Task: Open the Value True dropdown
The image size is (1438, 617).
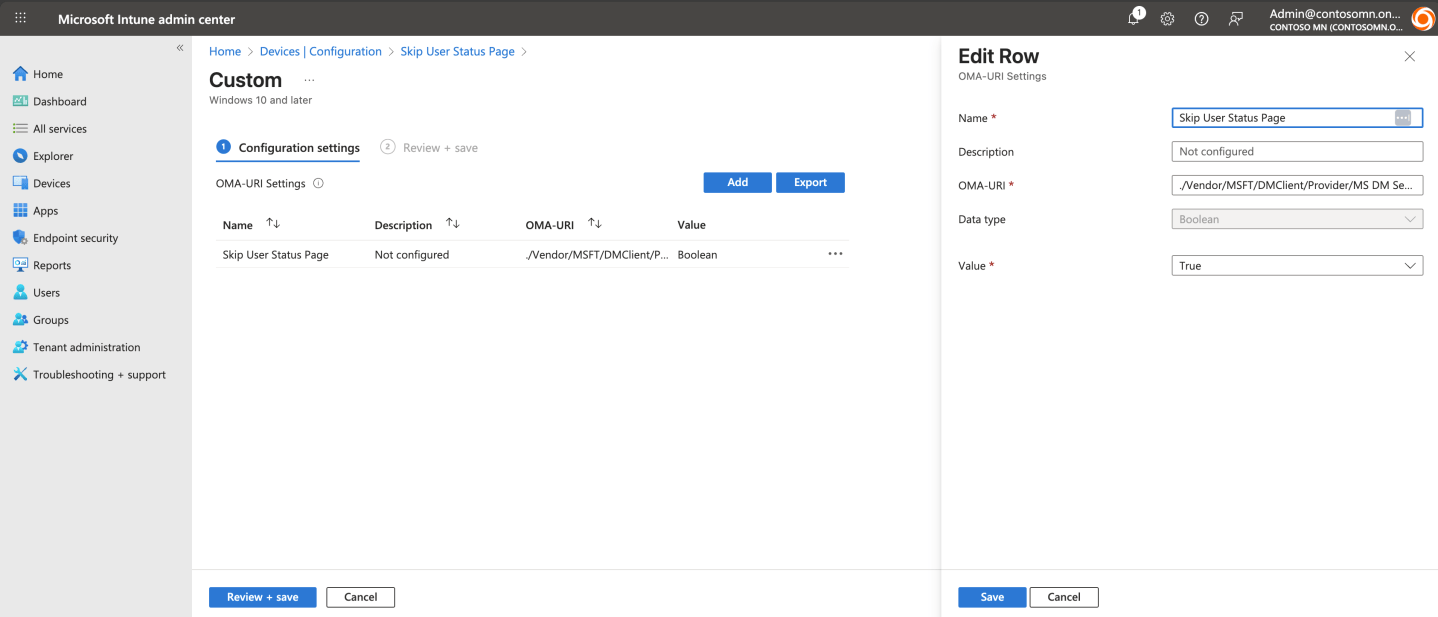Action: 1296,266
